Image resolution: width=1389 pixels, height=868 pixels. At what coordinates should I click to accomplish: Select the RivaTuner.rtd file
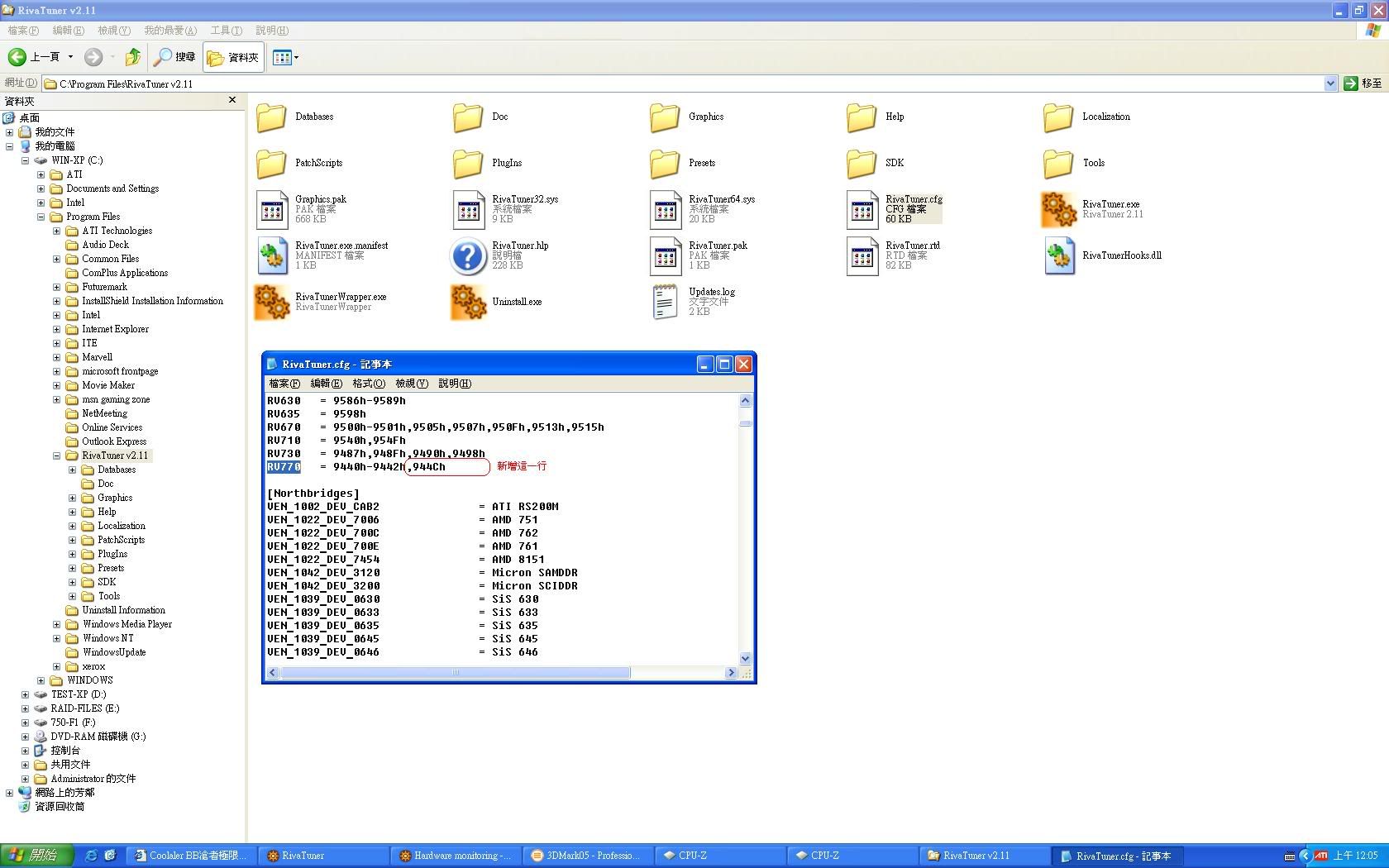[862, 256]
